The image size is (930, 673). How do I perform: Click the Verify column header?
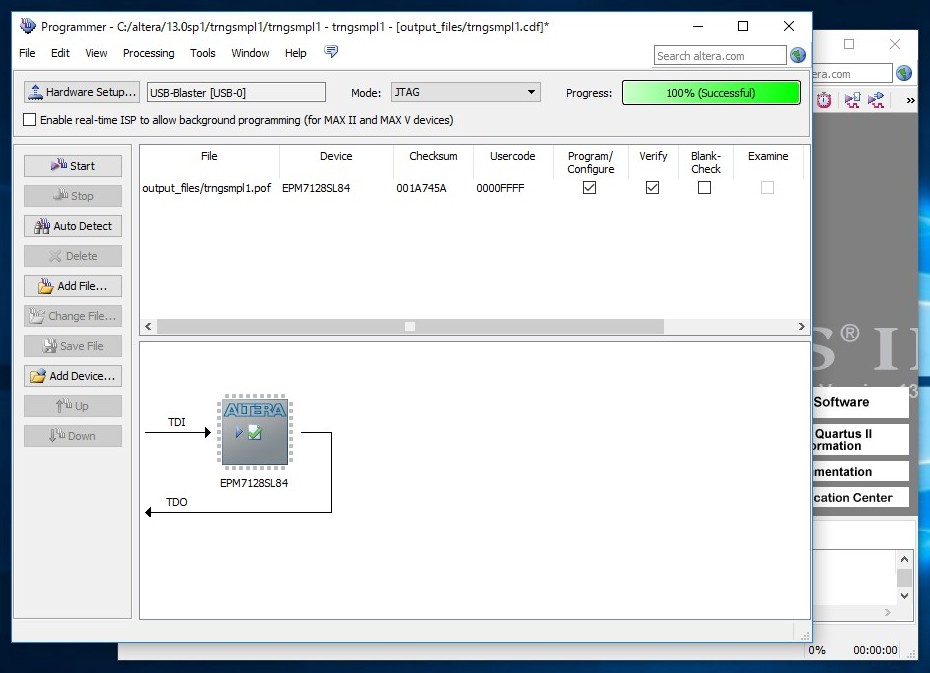(653, 156)
